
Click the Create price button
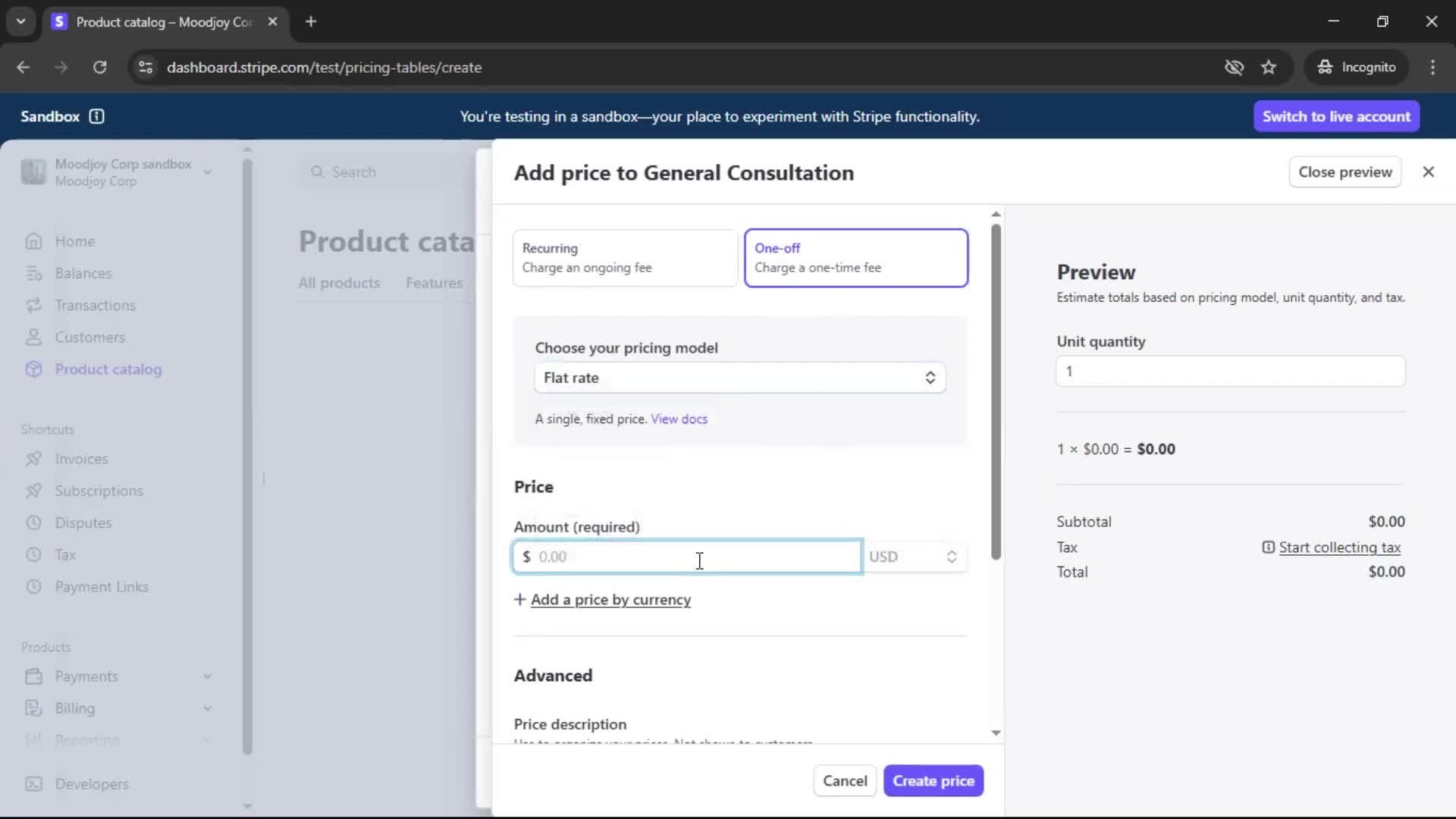click(933, 781)
